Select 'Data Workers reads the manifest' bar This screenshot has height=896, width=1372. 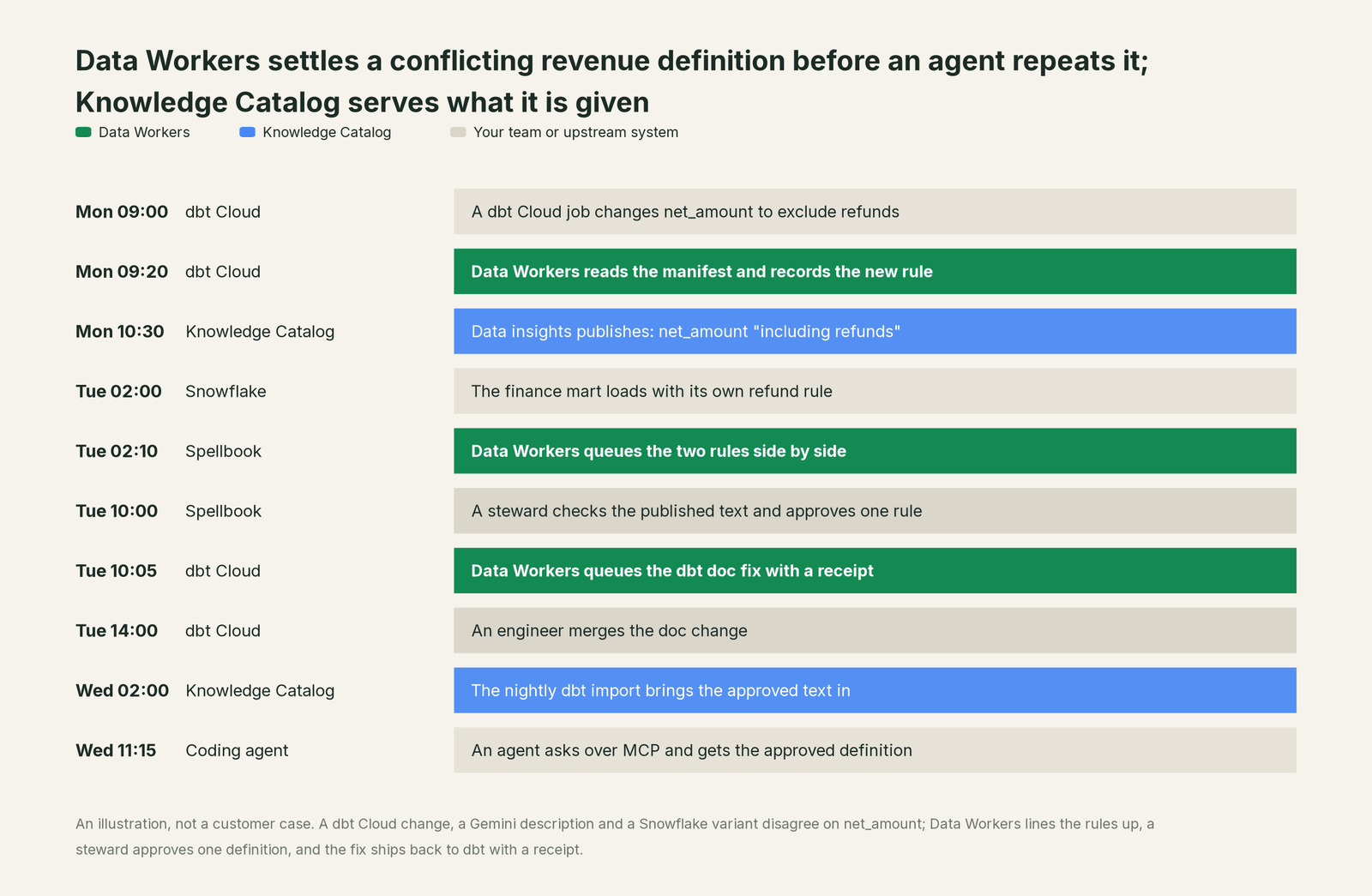(875, 272)
